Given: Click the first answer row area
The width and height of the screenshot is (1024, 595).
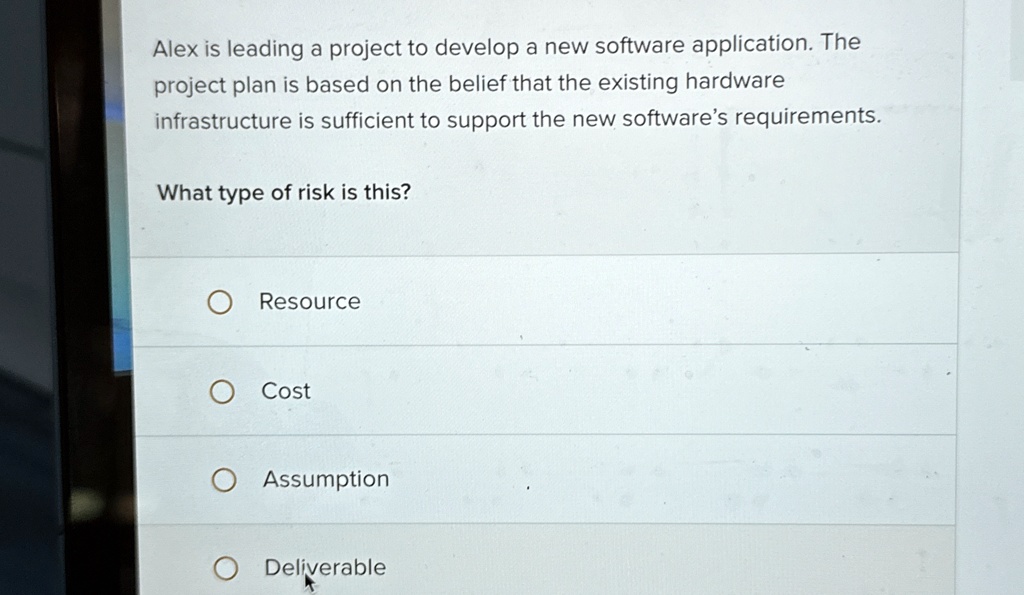Looking at the screenshot, I should coord(550,302).
